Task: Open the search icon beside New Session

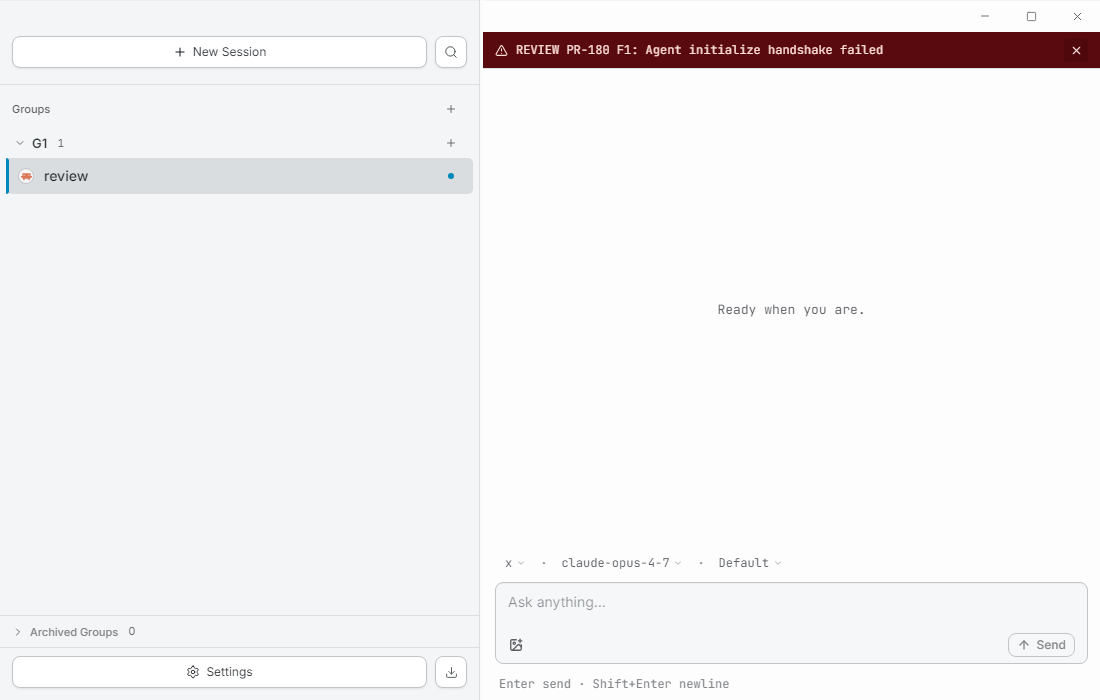Action: (x=451, y=51)
